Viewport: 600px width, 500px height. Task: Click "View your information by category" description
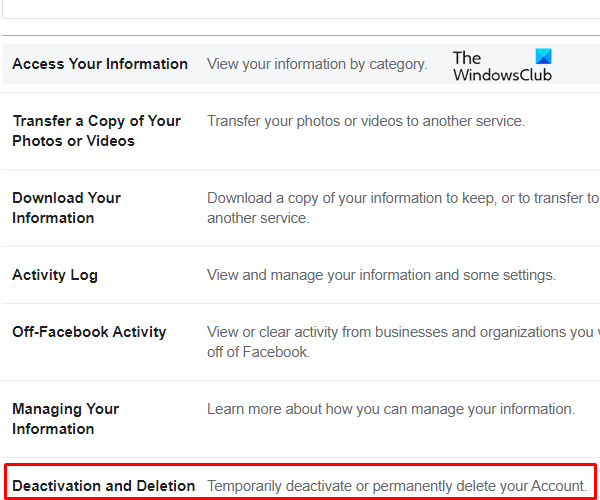317,64
